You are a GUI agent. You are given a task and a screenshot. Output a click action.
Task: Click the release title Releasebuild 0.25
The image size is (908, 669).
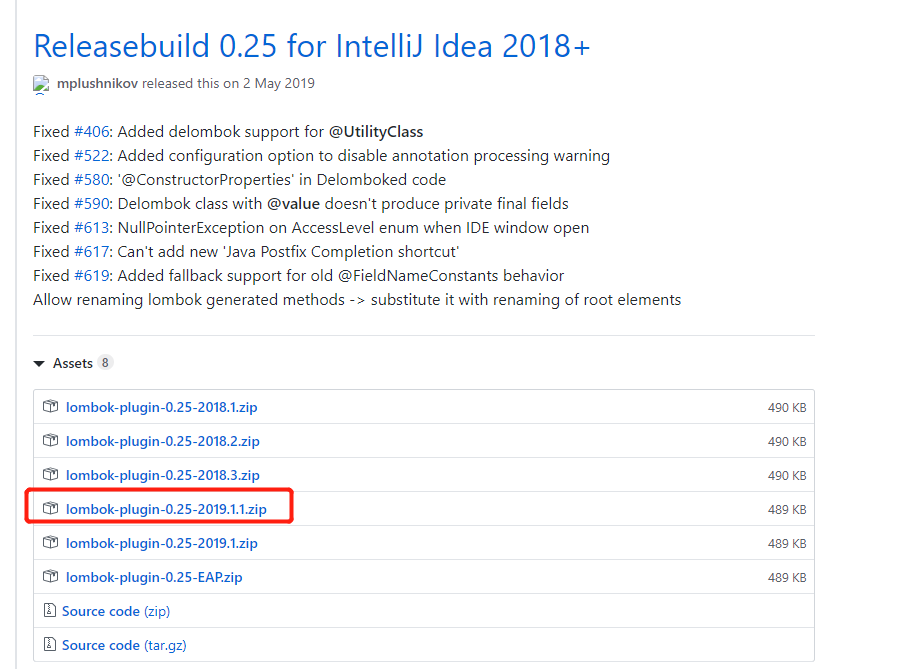point(311,46)
